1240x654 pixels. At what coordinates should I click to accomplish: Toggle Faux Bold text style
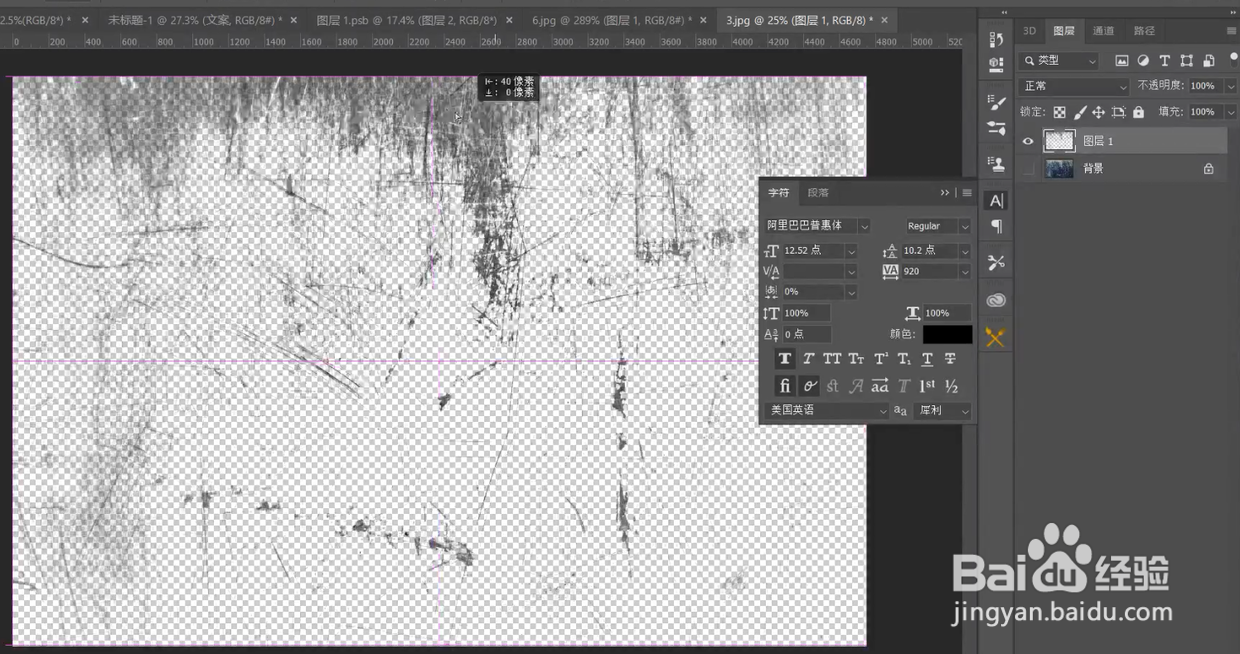click(785, 359)
